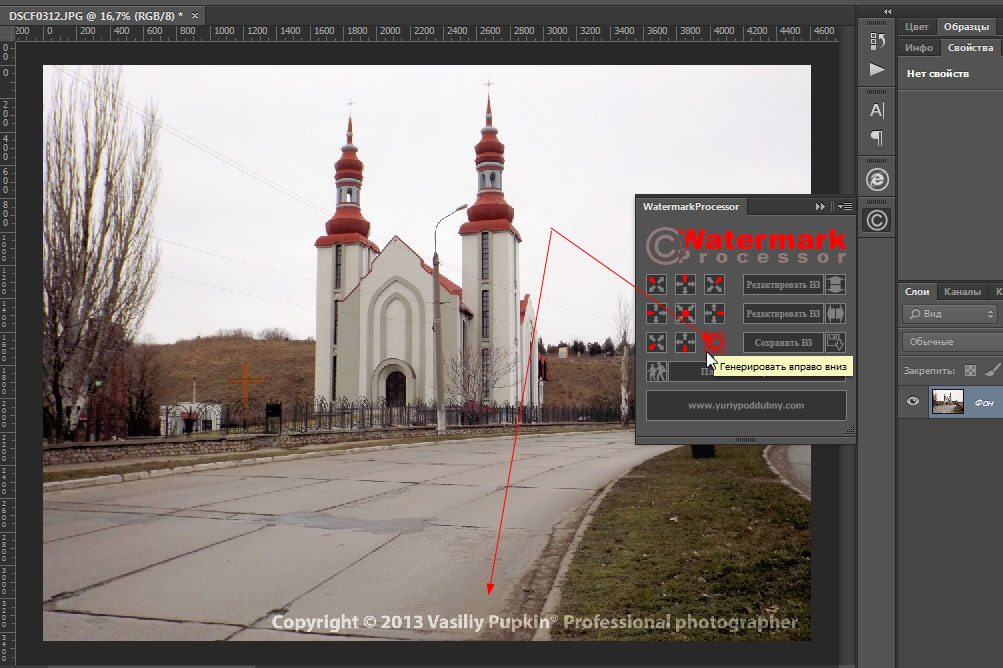Switch to the Цвет tab
Screen dimensions: 1003x668
tap(917, 27)
